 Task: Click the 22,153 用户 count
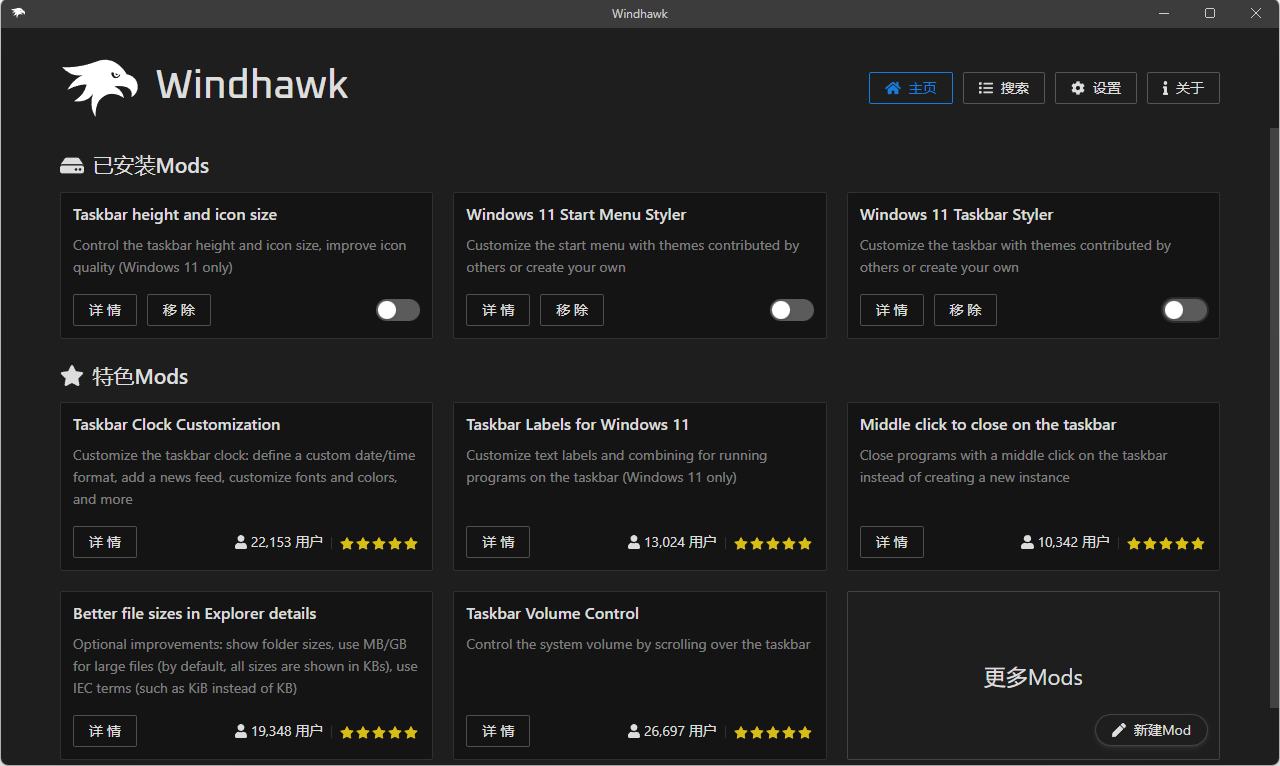pos(287,542)
